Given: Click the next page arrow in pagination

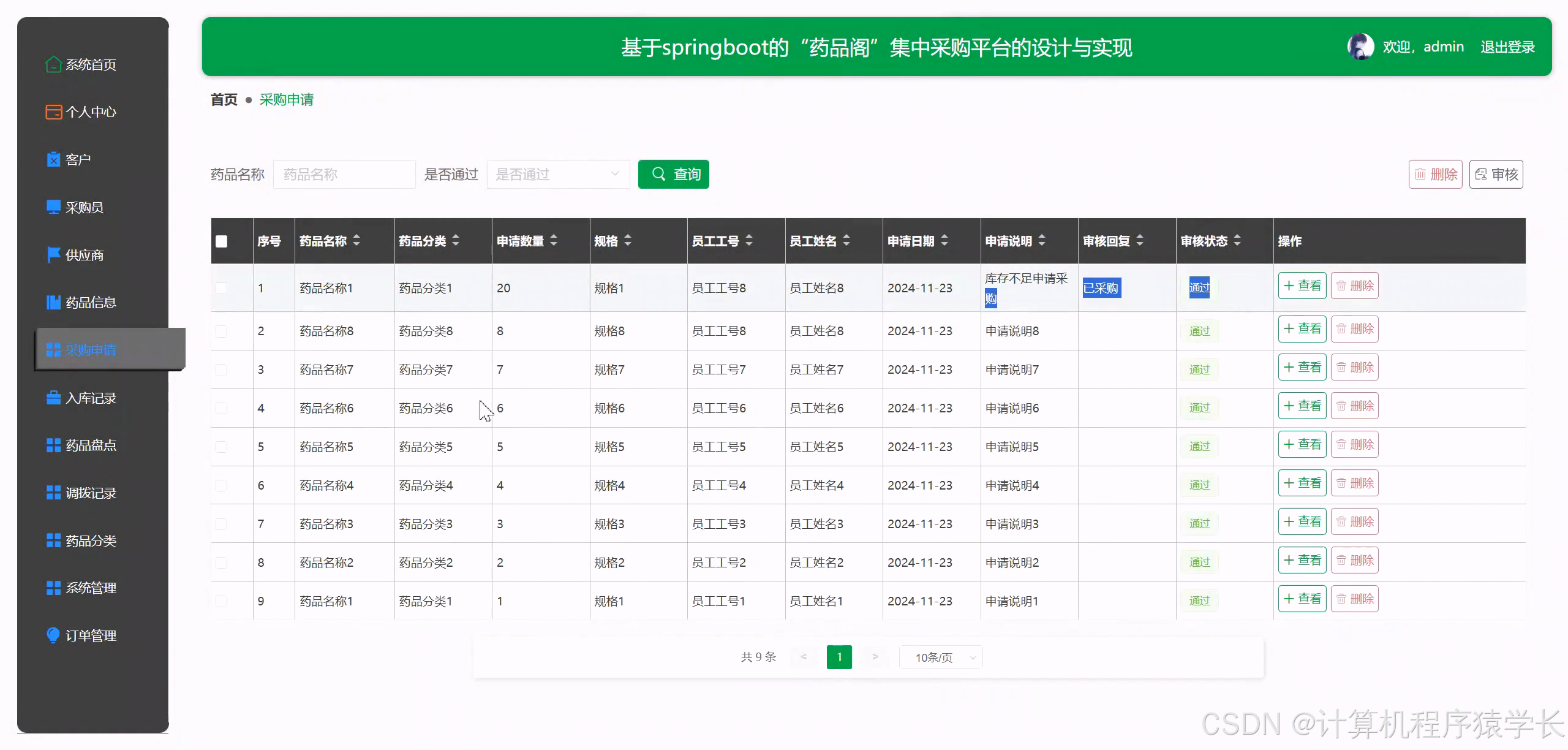Looking at the screenshot, I should pyautogui.click(x=875, y=657).
